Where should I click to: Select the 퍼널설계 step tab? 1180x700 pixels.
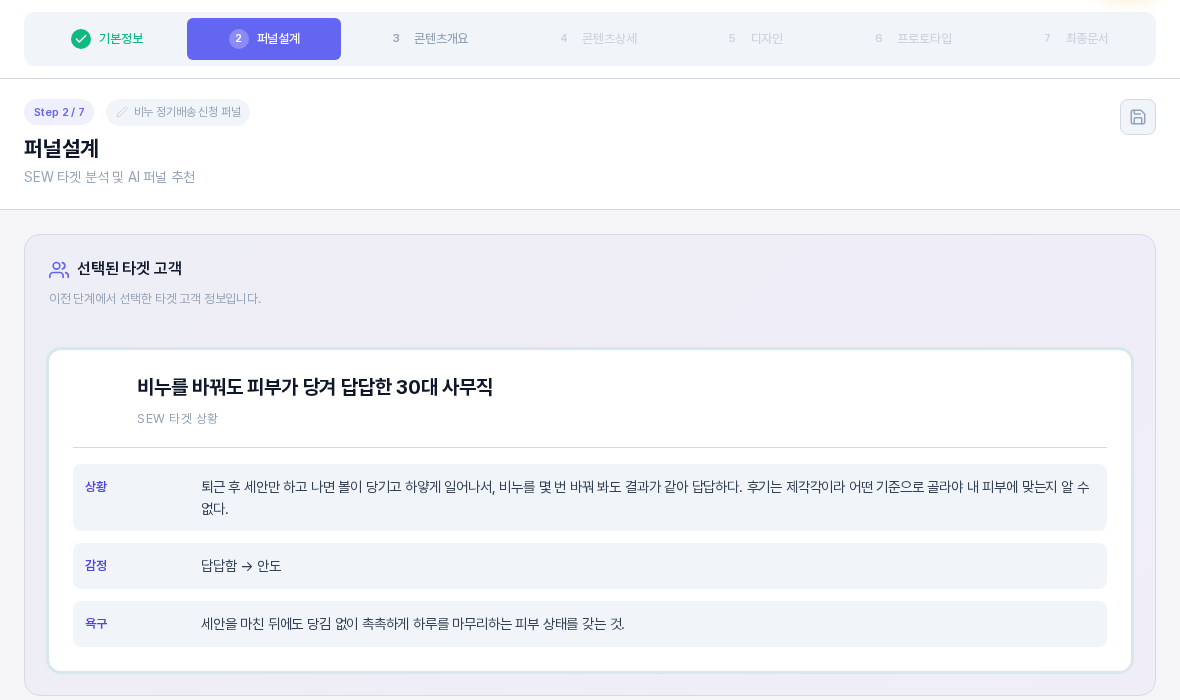coord(263,38)
